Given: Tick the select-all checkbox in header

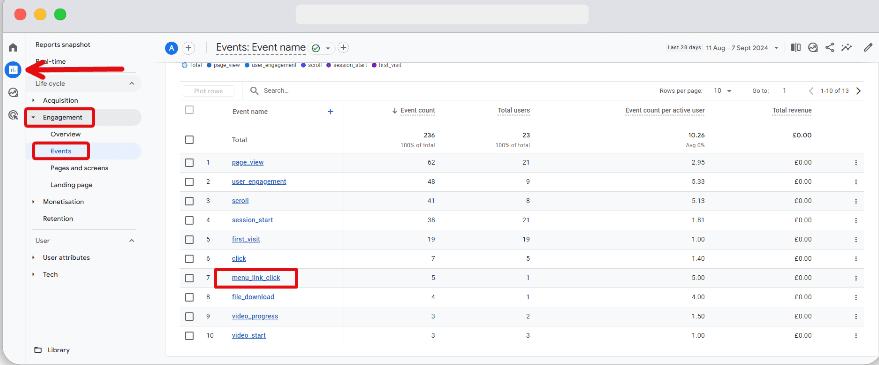Looking at the screenshot, I should (189, 110).
